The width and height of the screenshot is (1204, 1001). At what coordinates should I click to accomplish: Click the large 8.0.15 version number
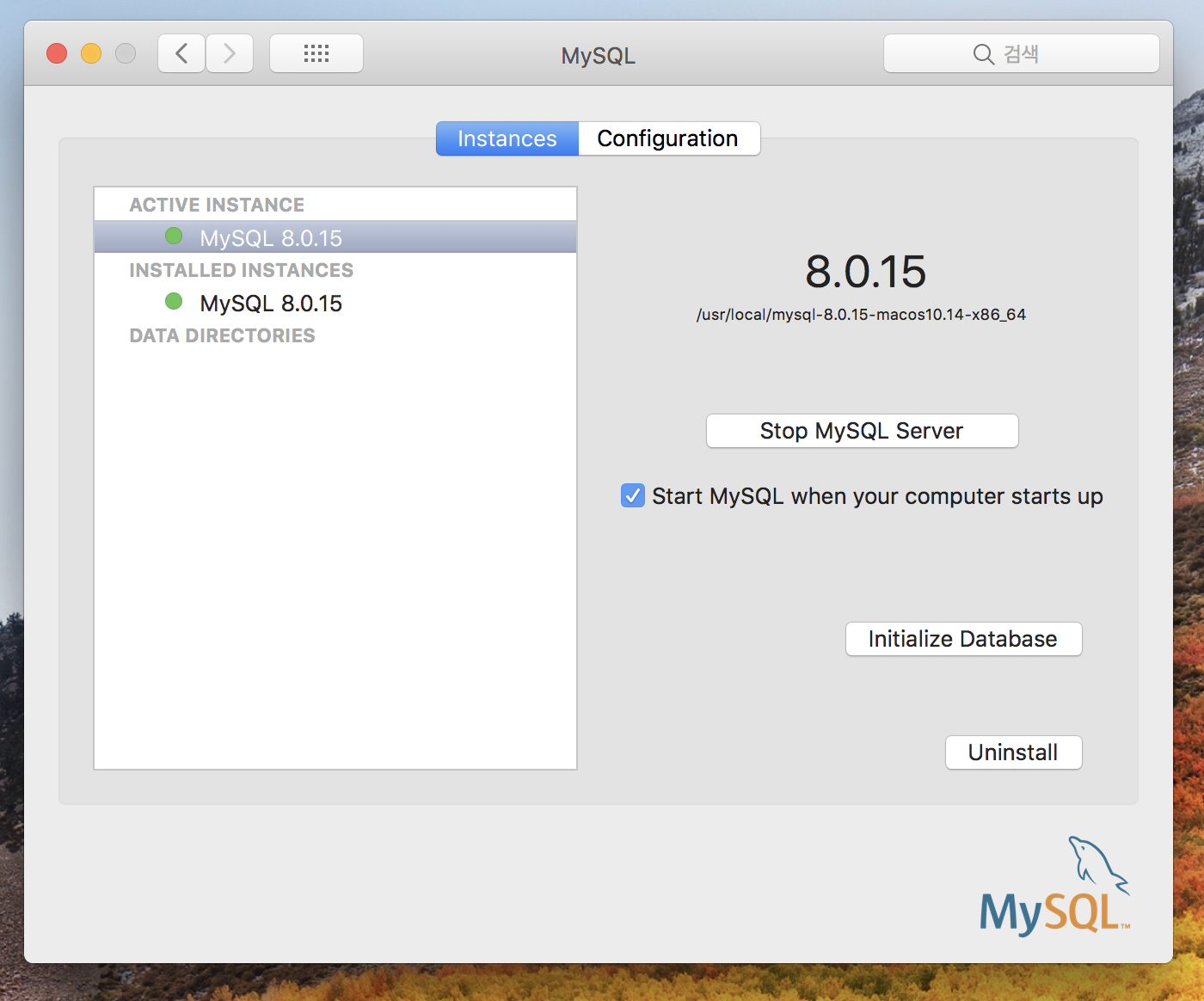(x=865, y=272)
